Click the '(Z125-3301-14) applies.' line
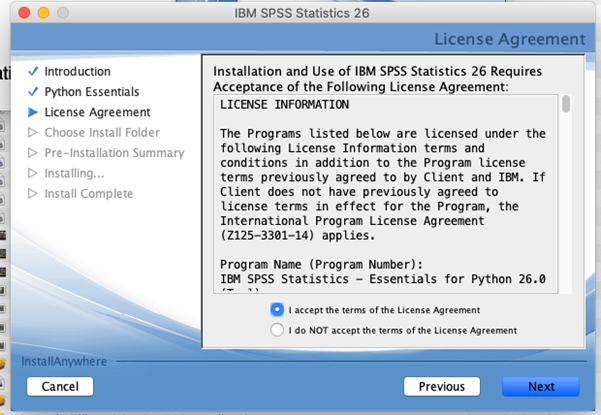This screenshot has width=601, height=415. click(x=297, y=235)
